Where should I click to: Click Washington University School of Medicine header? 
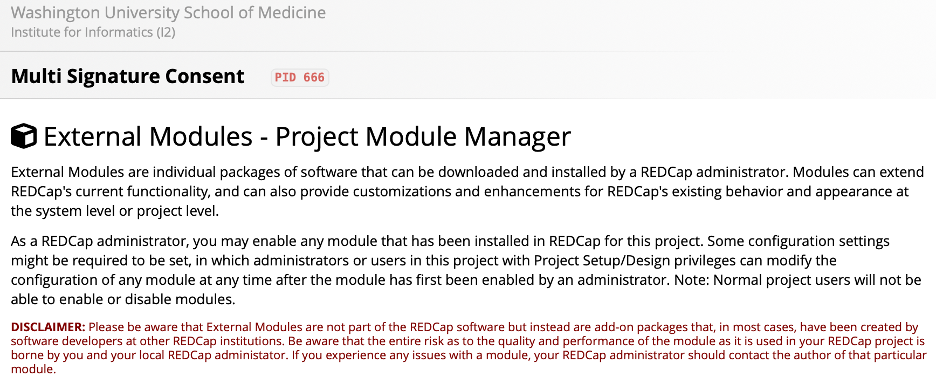(168, 13)
